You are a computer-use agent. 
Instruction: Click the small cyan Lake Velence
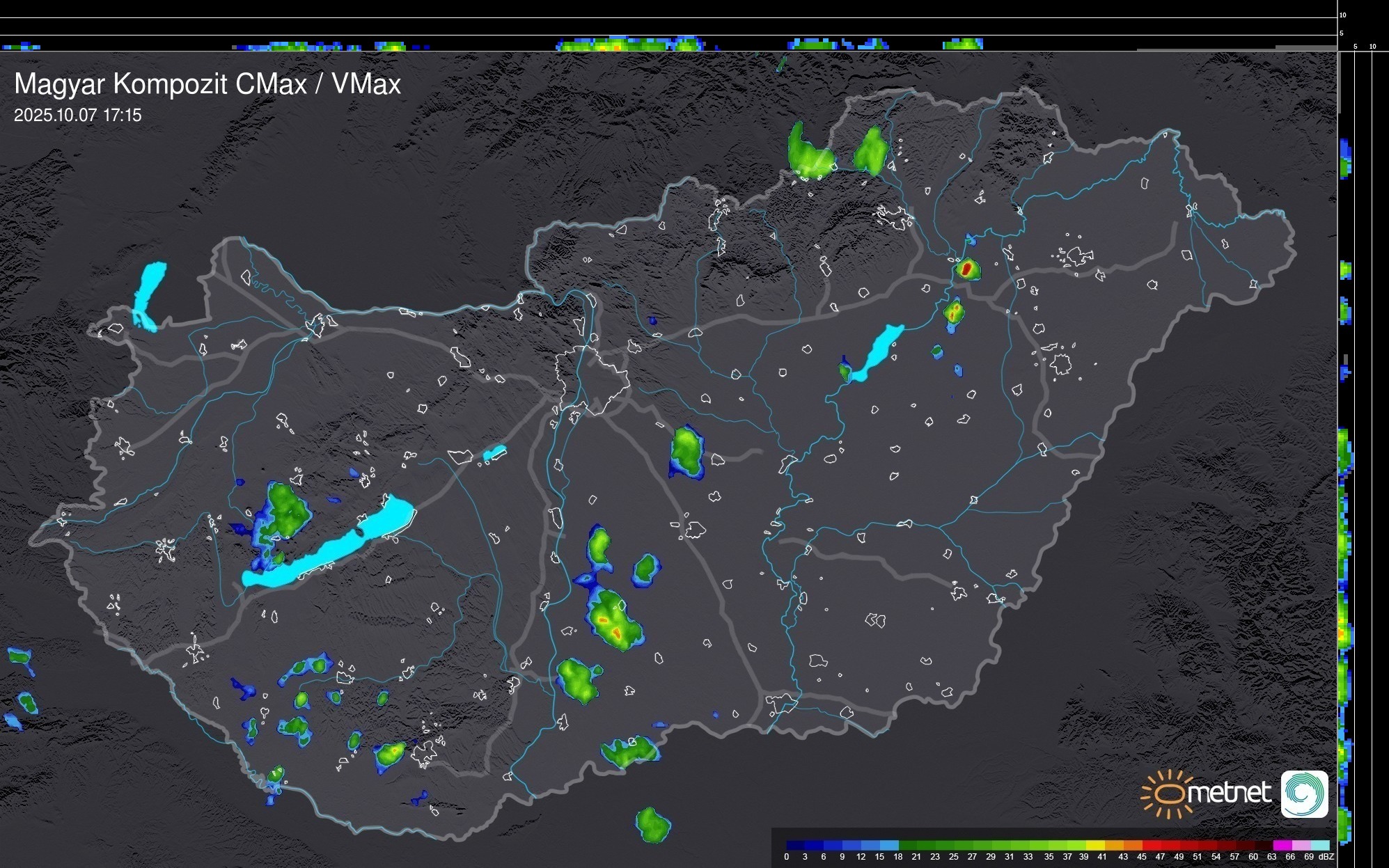click(494, 453)
